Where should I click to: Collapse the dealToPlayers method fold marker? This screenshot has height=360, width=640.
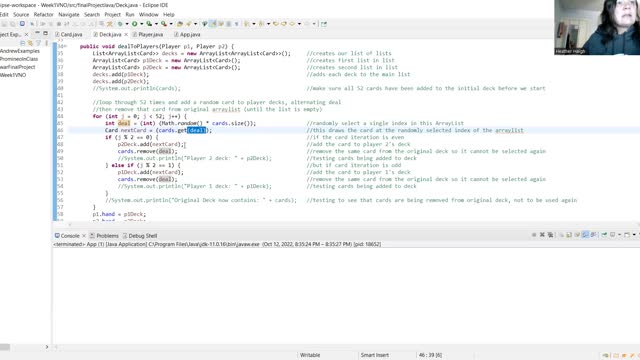(65, 47)
